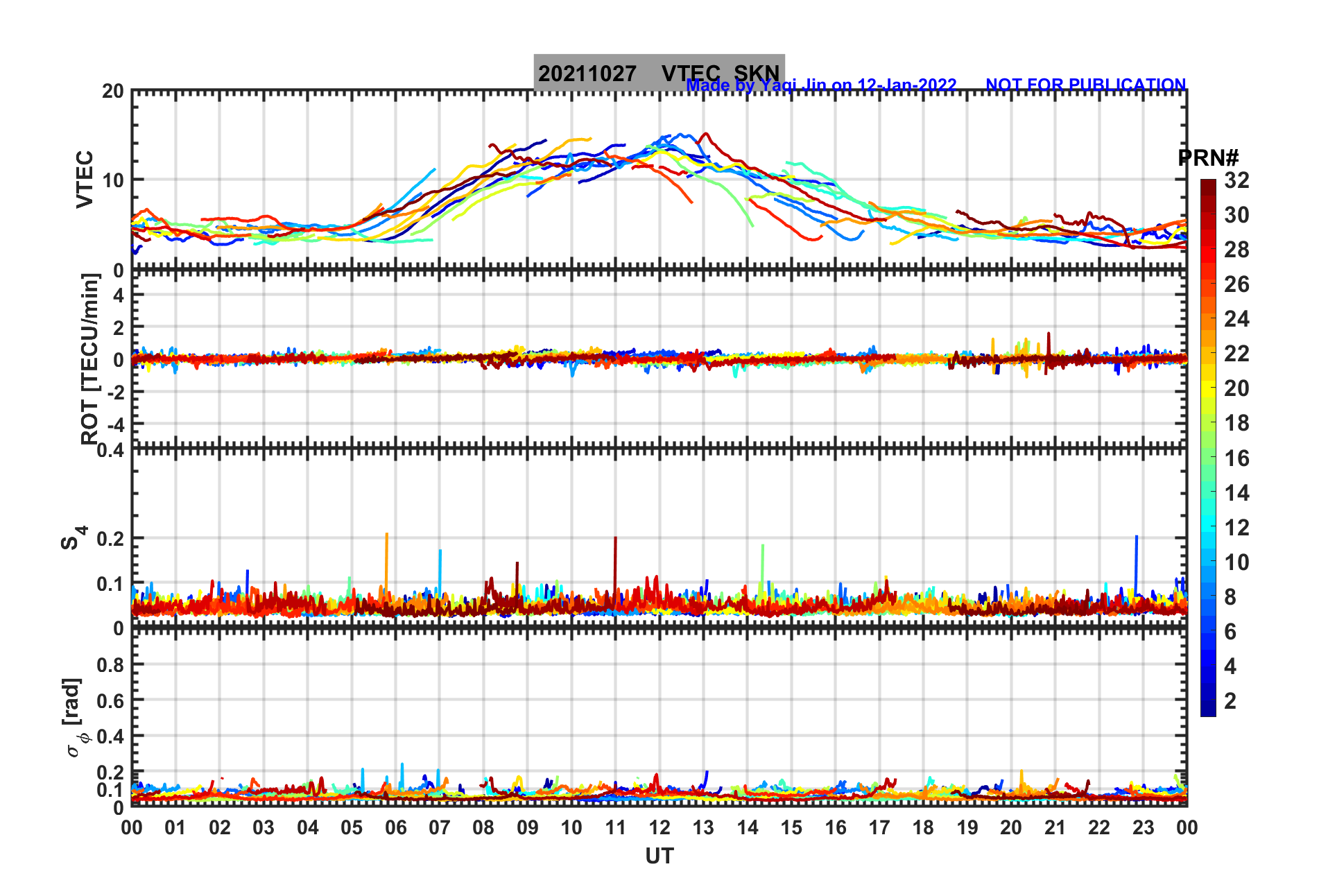Click the ROT [TECU/min] axis label
Screen dimensions: 1319x896
pyautogui.click(x=89, y=359)
